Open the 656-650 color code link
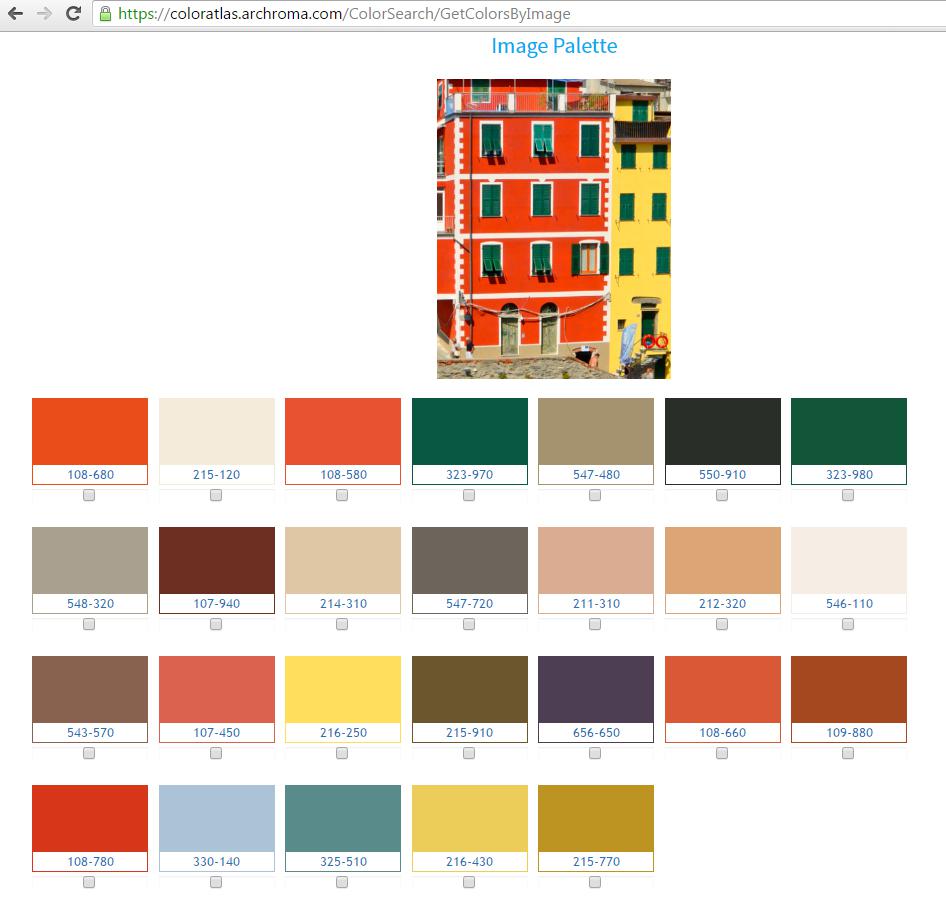The height and width of the screenshot is (902, 946). click(x=596, y=733)
